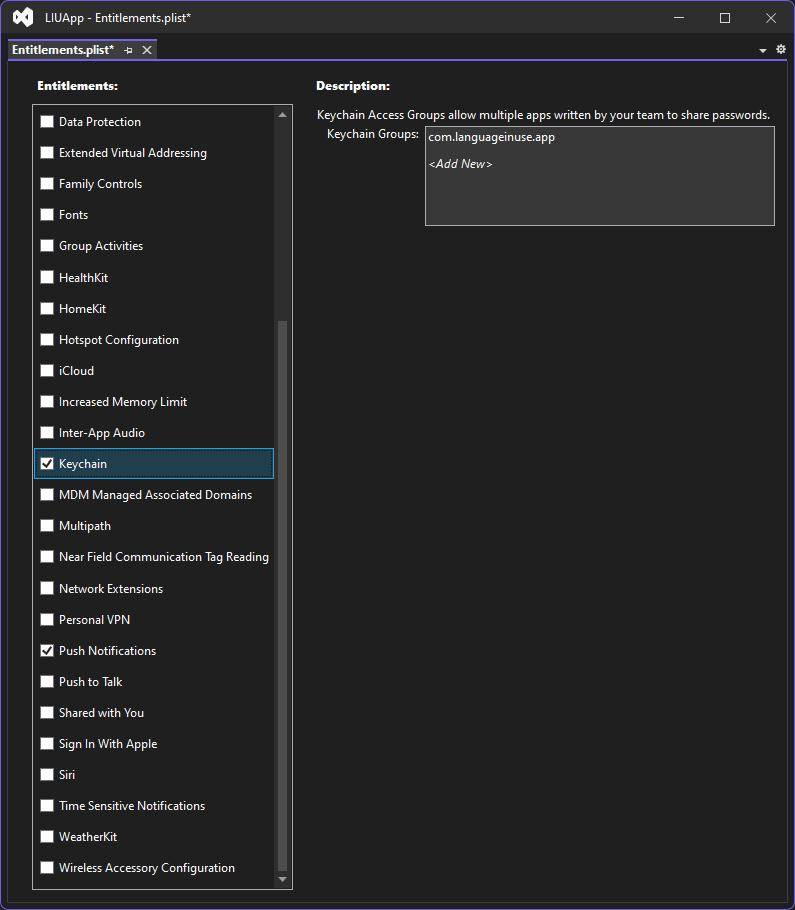Check the Fonts entitlement

[x=47, y=215]
